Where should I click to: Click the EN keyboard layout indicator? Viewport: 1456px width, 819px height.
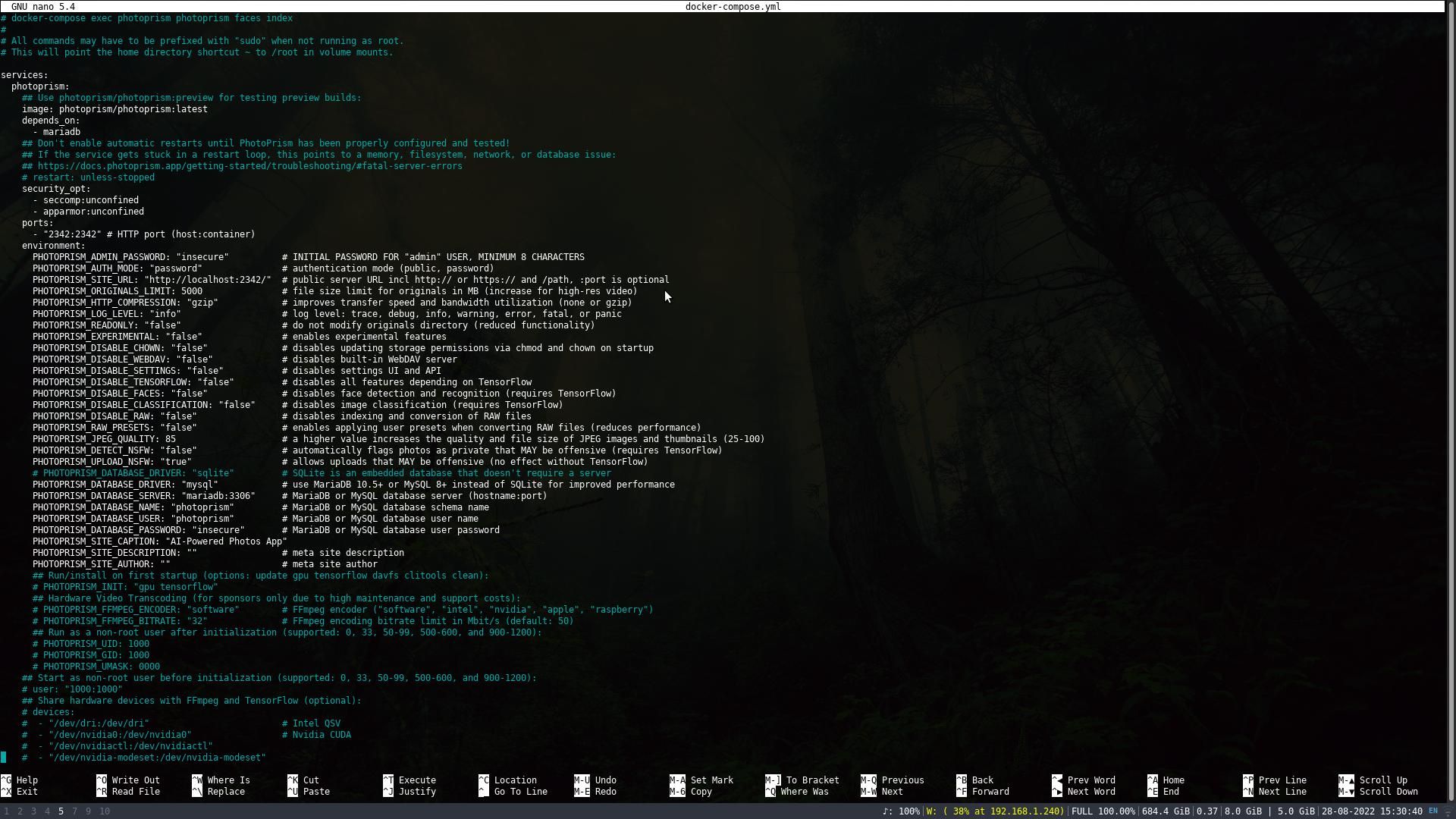click(x=1432, y=811)
